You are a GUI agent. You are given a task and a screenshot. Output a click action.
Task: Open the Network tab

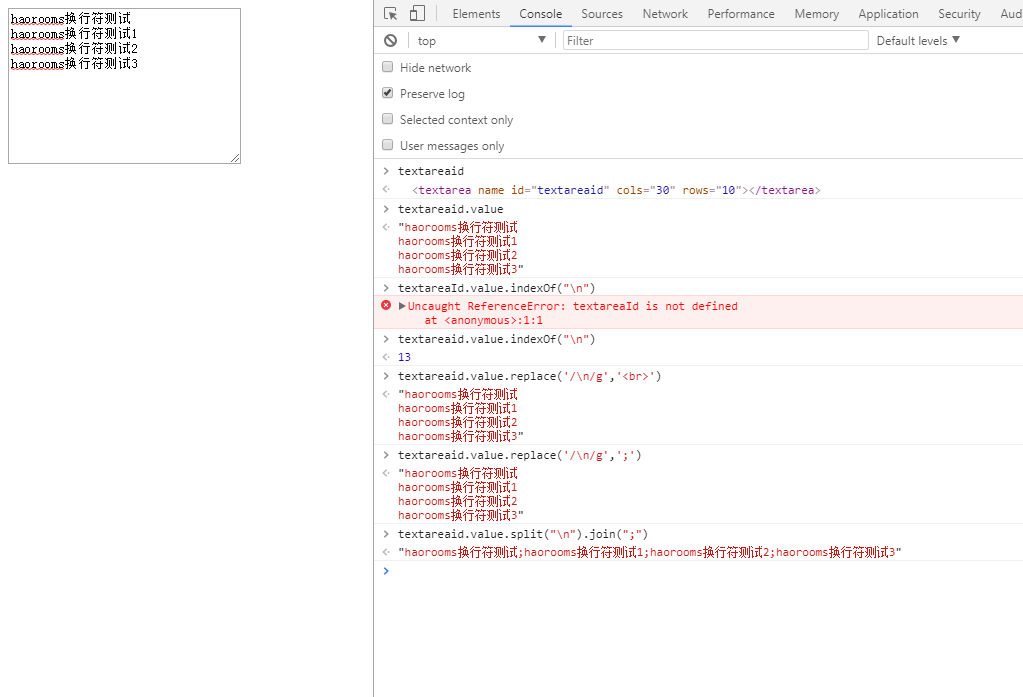pyautogui.click(x=665, y=14)
